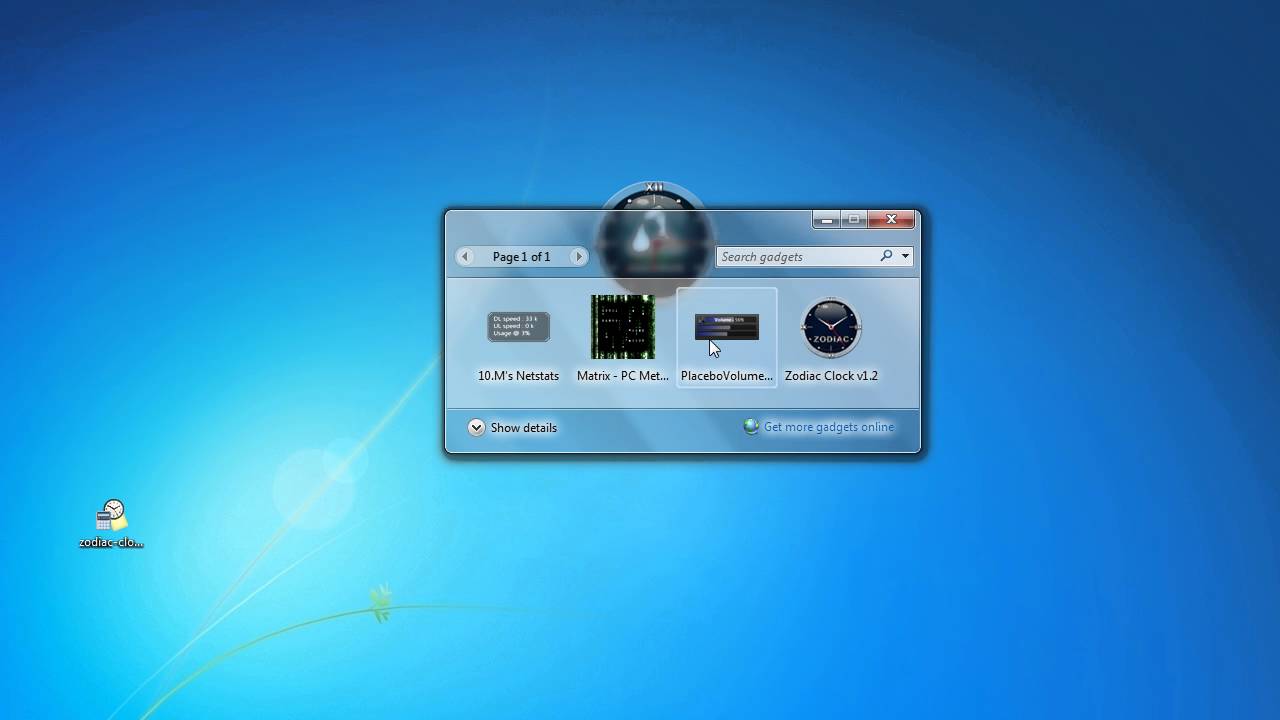This screenshot has height=720, width=1280.
Task: Maximize the gadgets gallery window
Action: pyautogui.click(x=853, y=220)
